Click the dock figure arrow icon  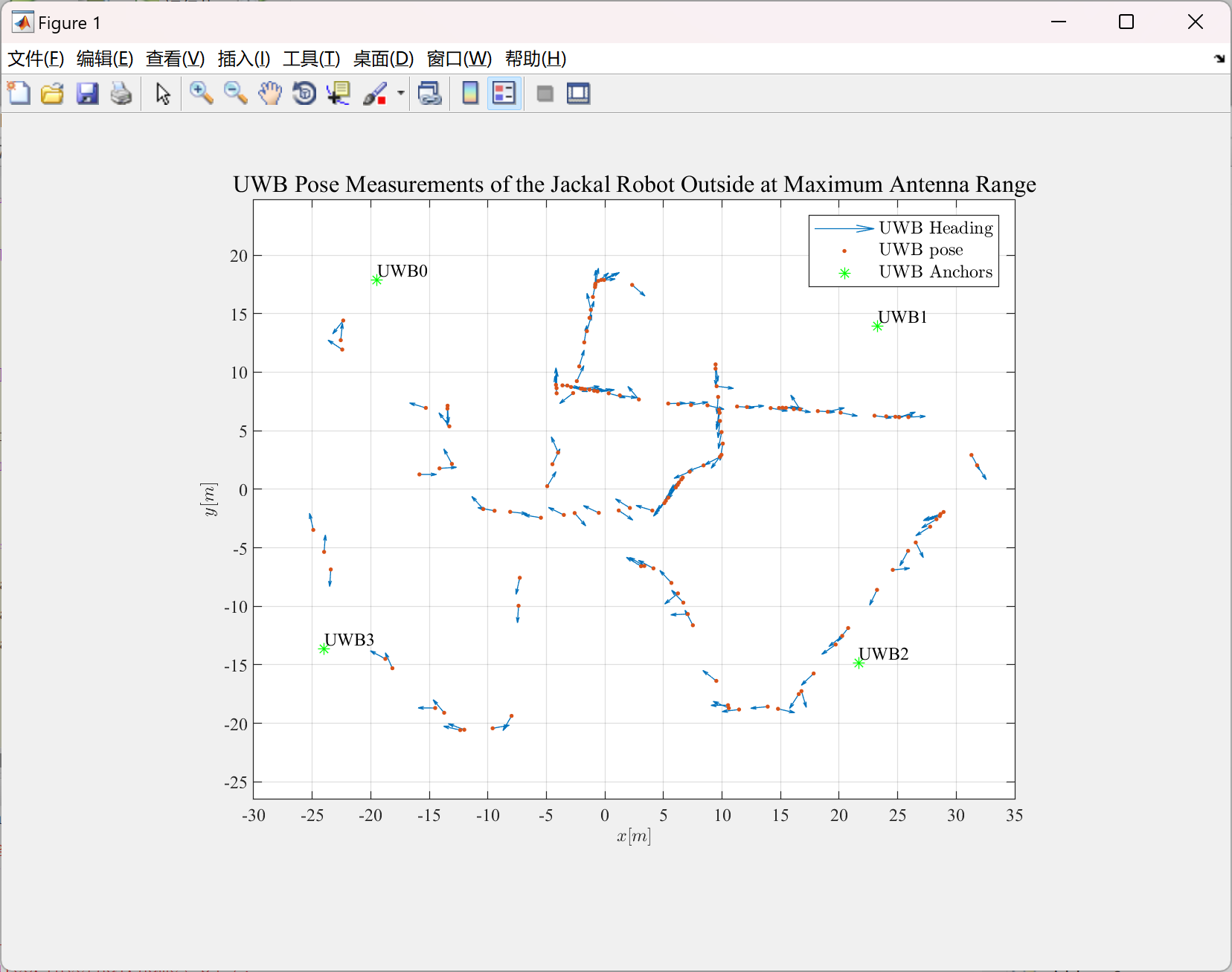click(x=1219, y=59)
